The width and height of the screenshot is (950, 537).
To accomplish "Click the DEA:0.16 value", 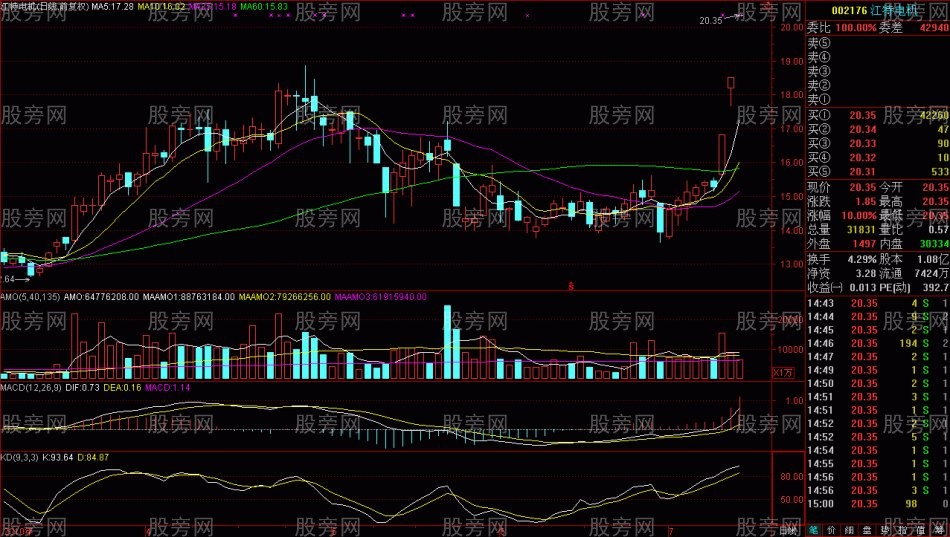I will [x=122, y=387].
